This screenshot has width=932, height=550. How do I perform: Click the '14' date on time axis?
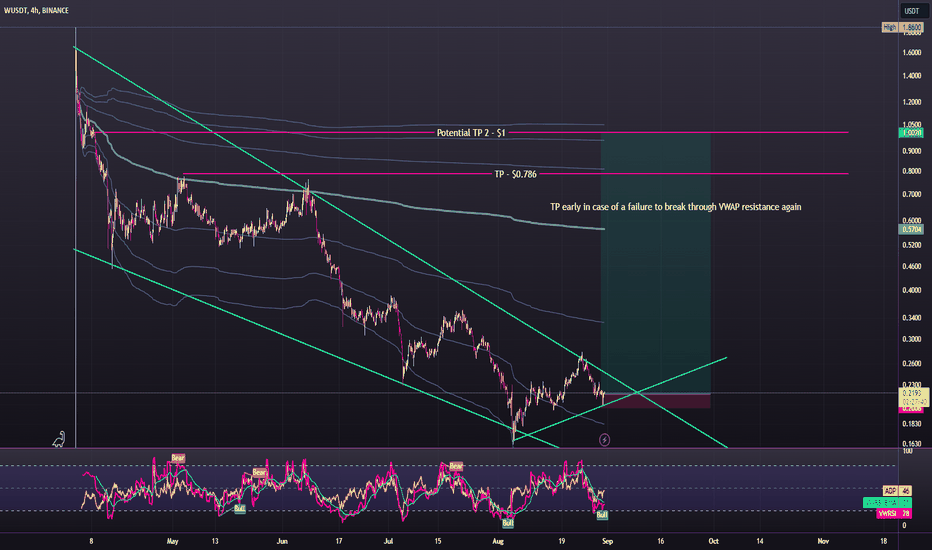coord(760,541)
